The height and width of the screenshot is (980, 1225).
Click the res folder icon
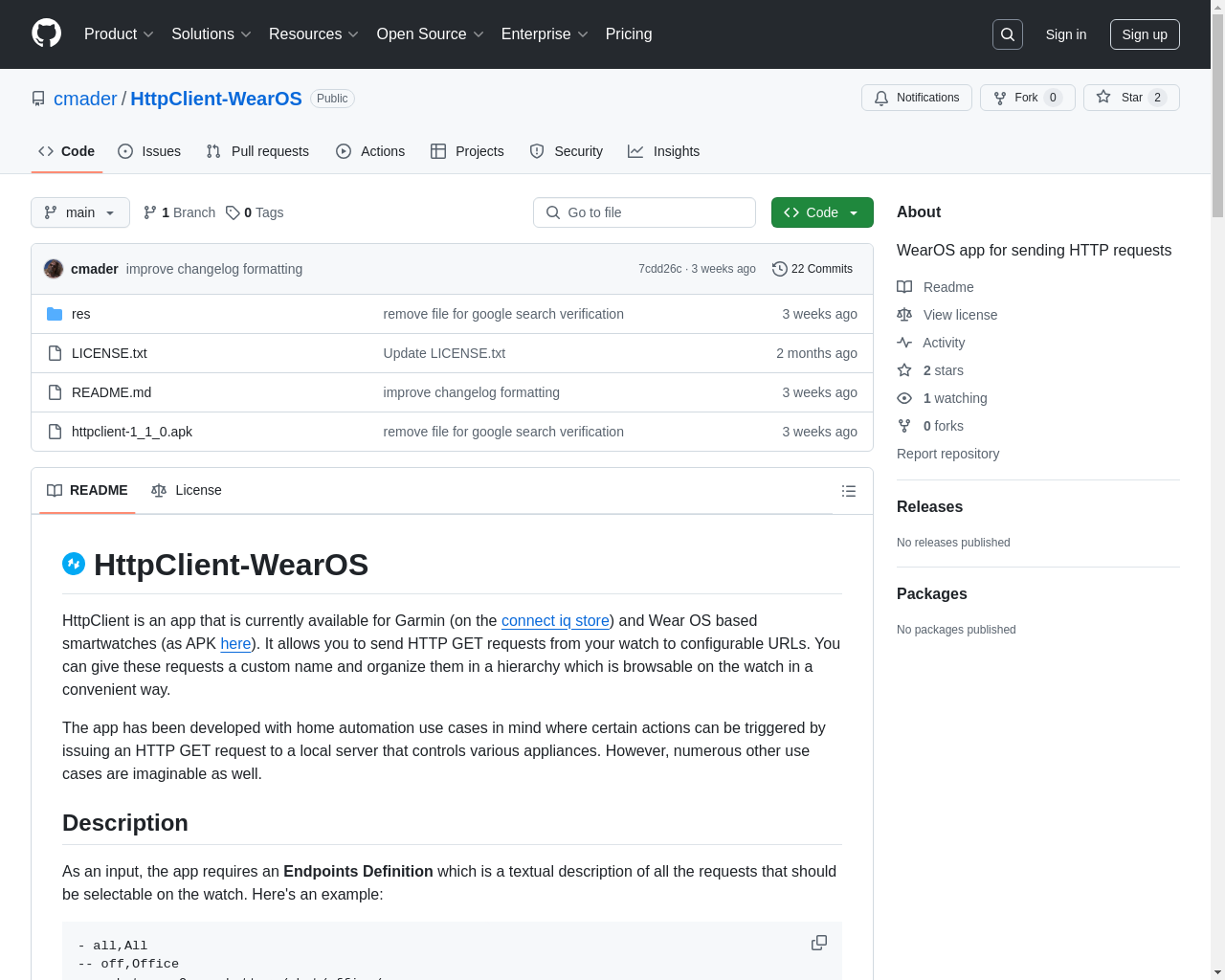point(55,314)
